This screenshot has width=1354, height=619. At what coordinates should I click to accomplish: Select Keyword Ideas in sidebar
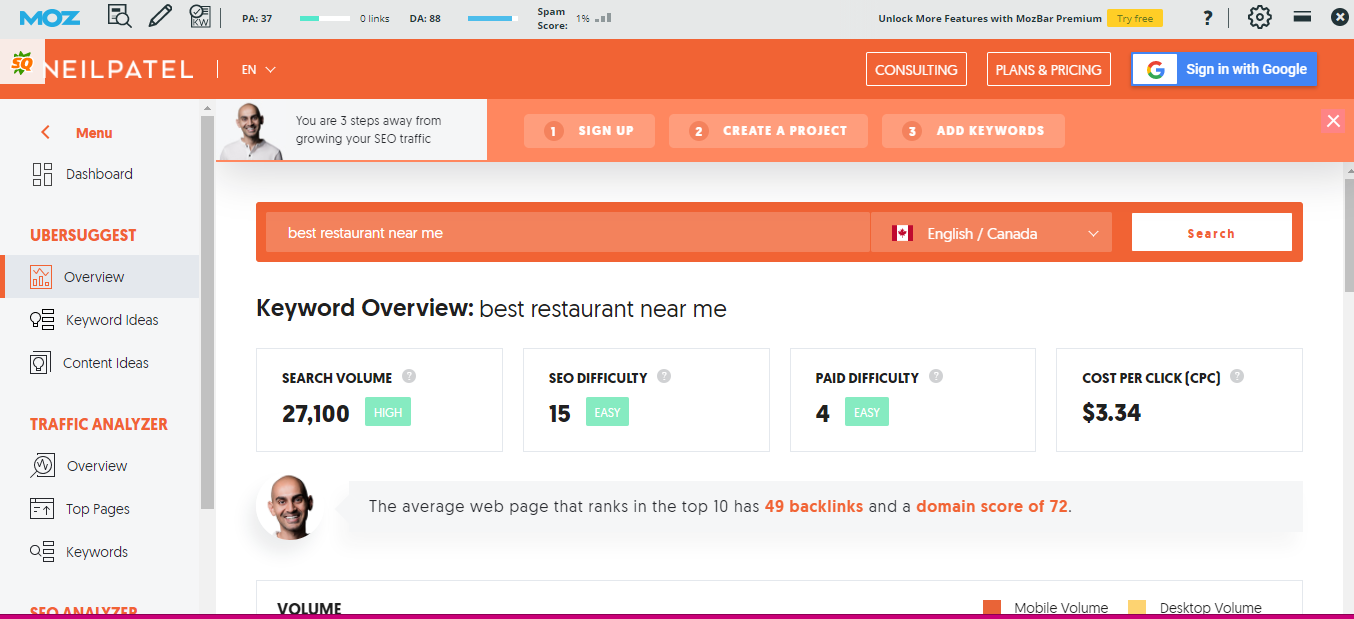click(x=112, y=319)
